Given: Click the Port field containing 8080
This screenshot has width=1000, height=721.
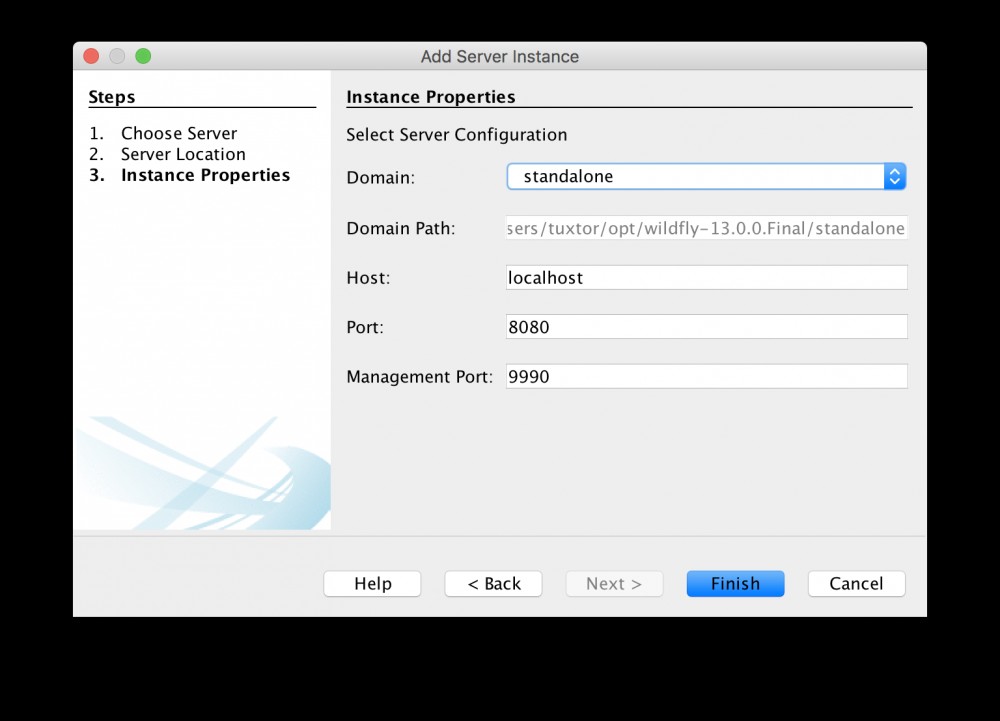Looking at the screenshot, I should pos(706,326).
